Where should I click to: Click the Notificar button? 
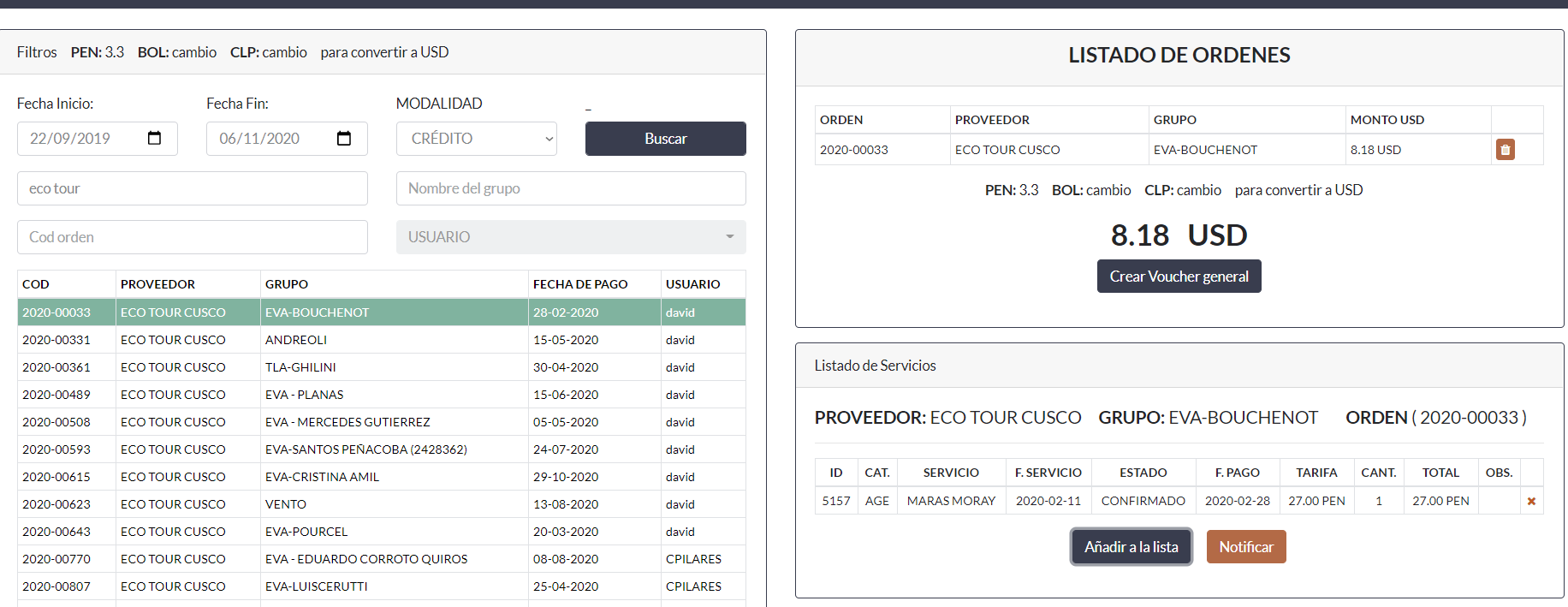click(x=1245, y=547)
